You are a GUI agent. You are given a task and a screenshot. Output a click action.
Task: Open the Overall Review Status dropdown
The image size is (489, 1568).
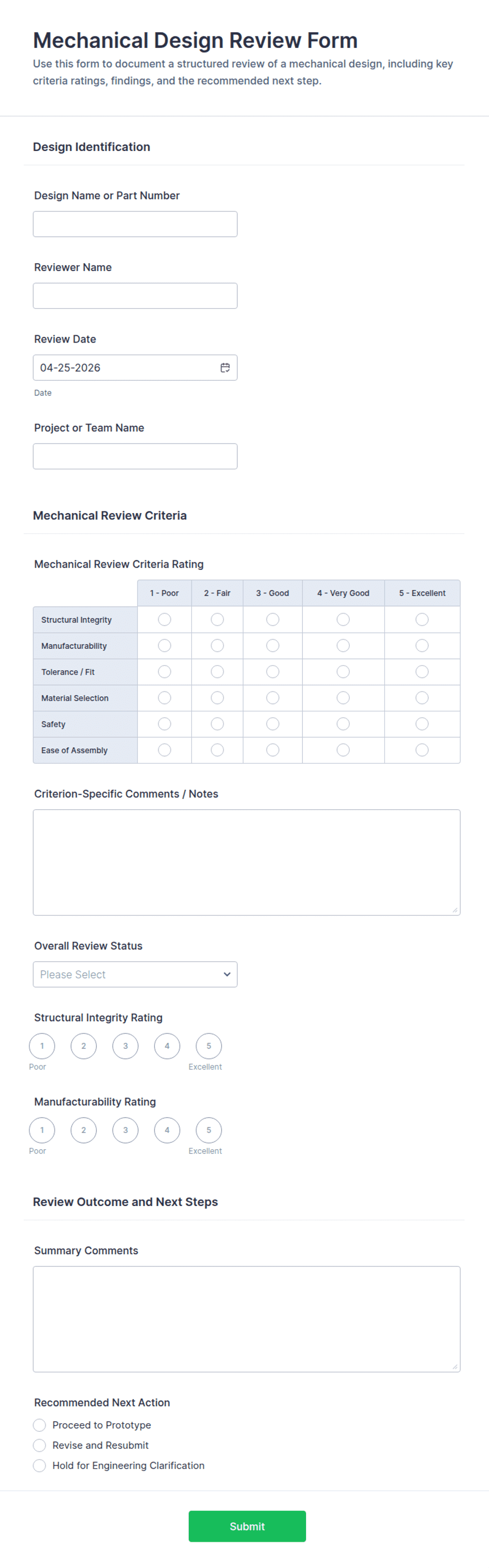(135, 974)
